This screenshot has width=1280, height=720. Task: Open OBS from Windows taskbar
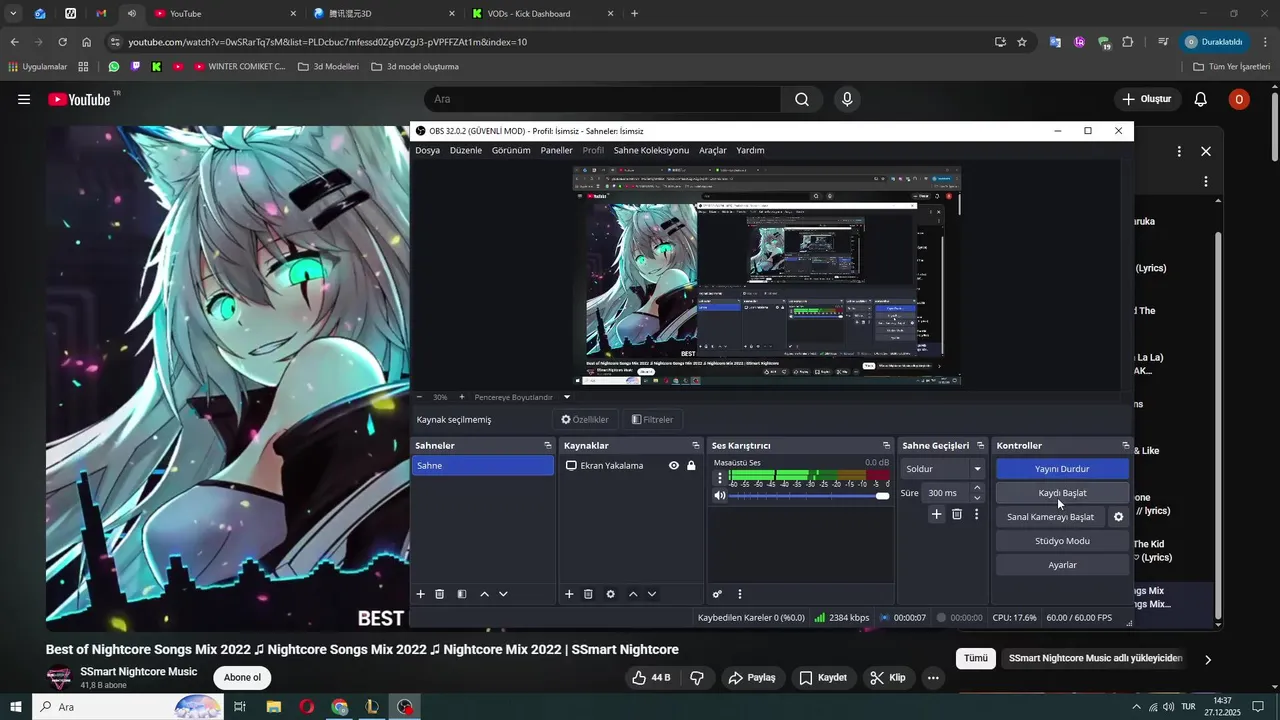(x=404, y=707)
